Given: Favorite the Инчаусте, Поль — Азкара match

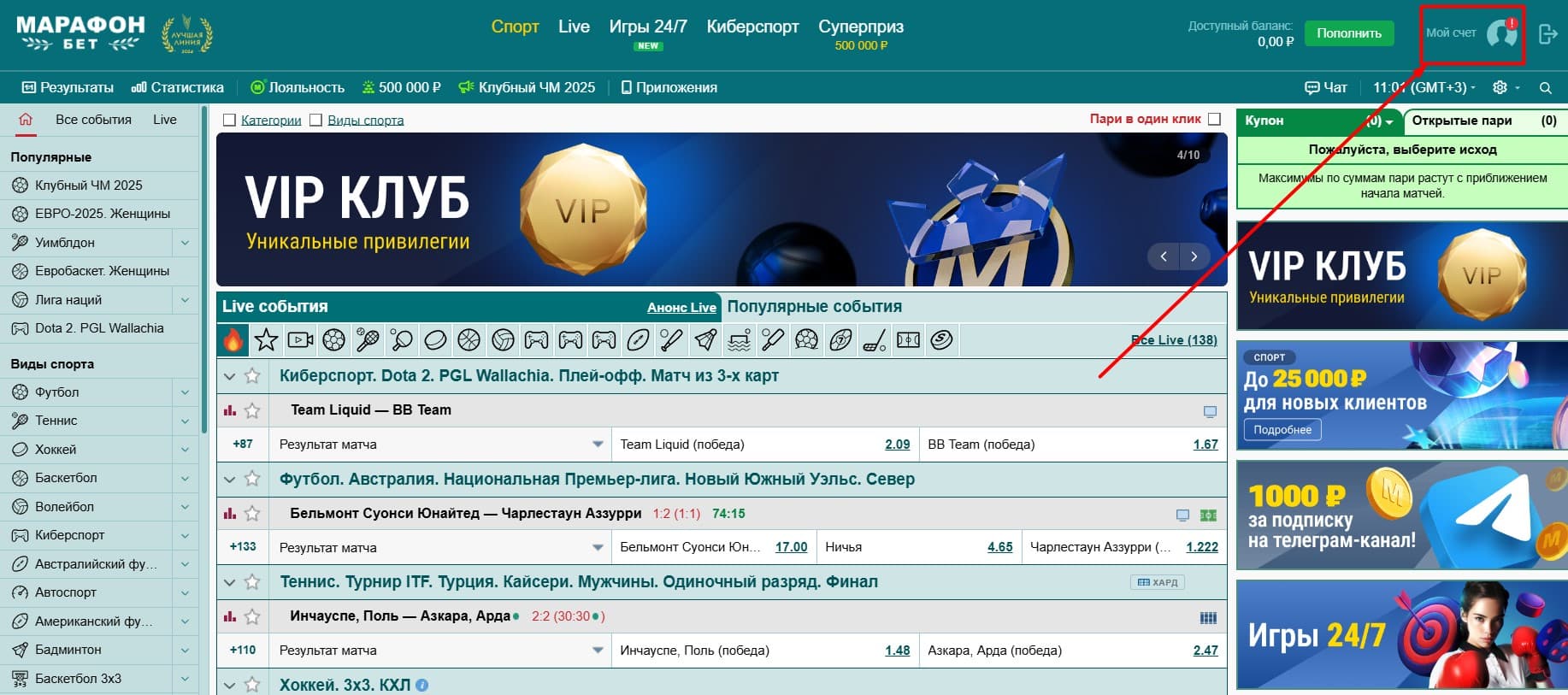Looking at the screenshot, I should pos(252,616).
